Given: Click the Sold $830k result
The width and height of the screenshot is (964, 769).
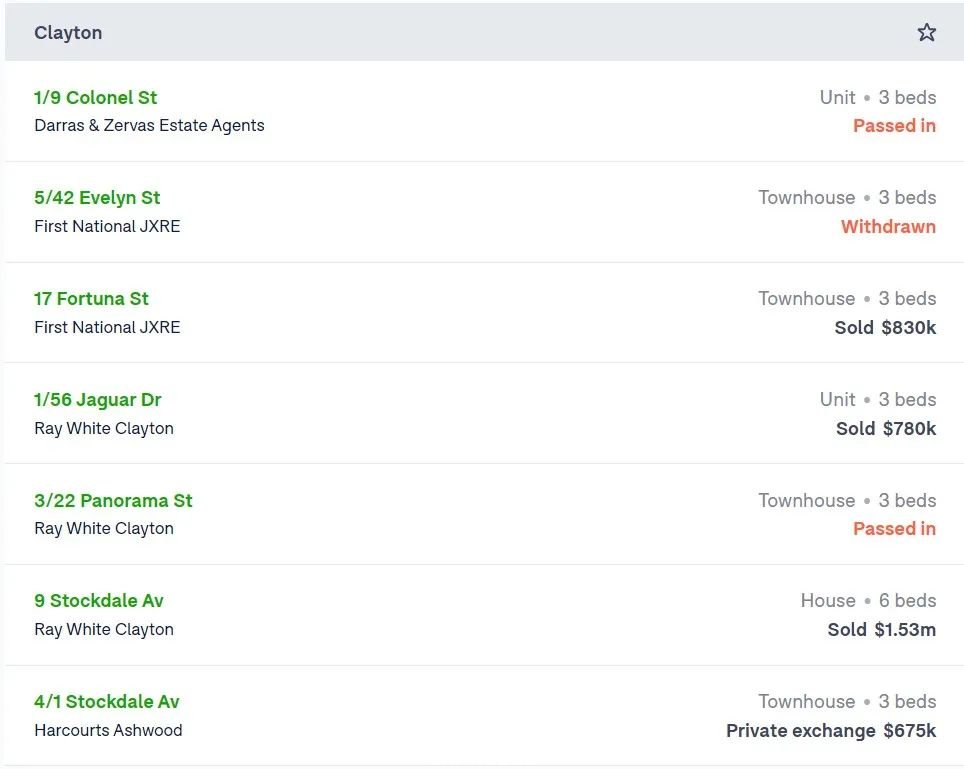Looking at the screenshot, I should point(885,328).
